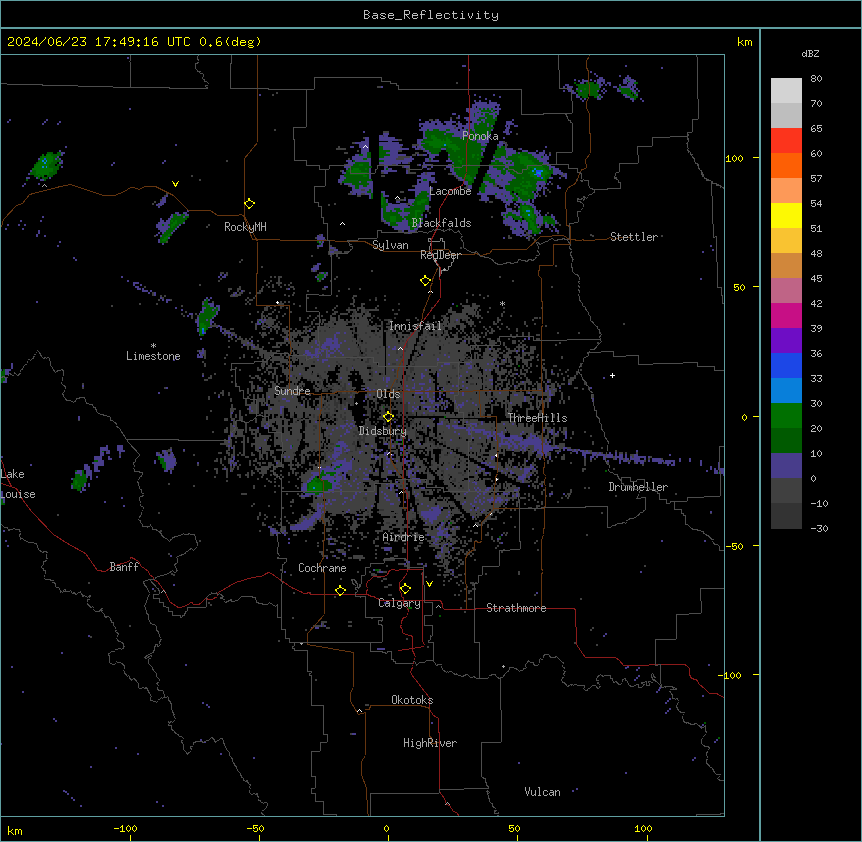
Task: Click the yellow marker south of RedDeer
Action: pyautogui.click(x=426, y=281)
